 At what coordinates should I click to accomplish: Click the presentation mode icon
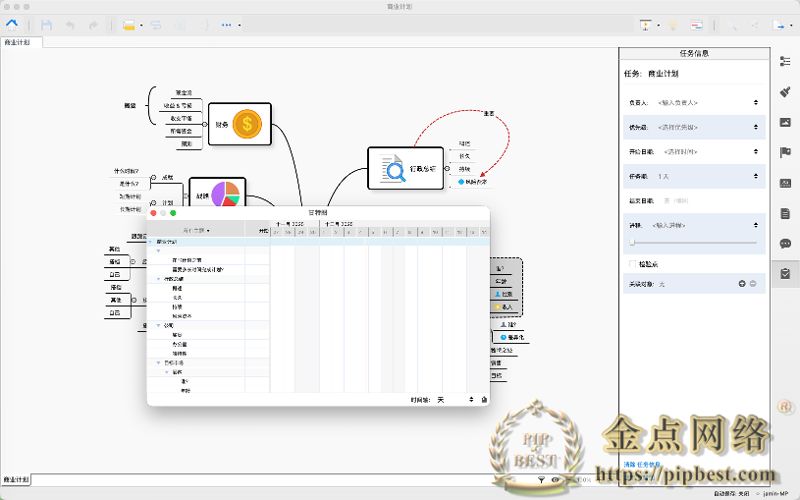(645, 24)
